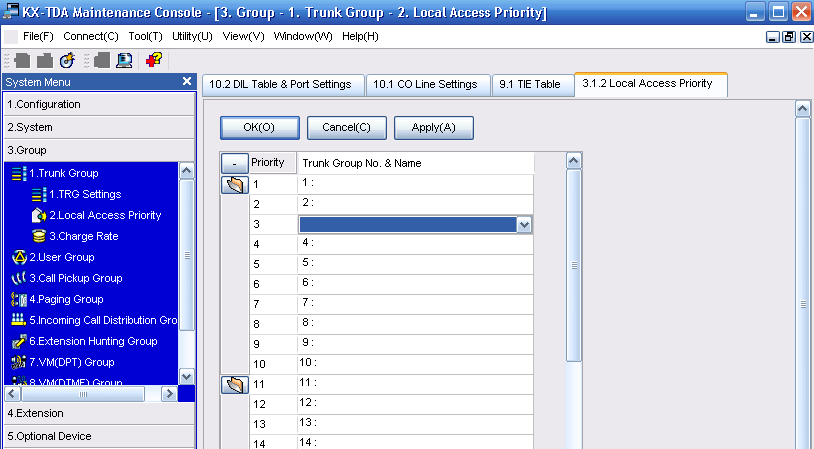Click the application icon left of File menu
Image resolution: width=814 pixels, height=449 pixels.
(11, 37)
